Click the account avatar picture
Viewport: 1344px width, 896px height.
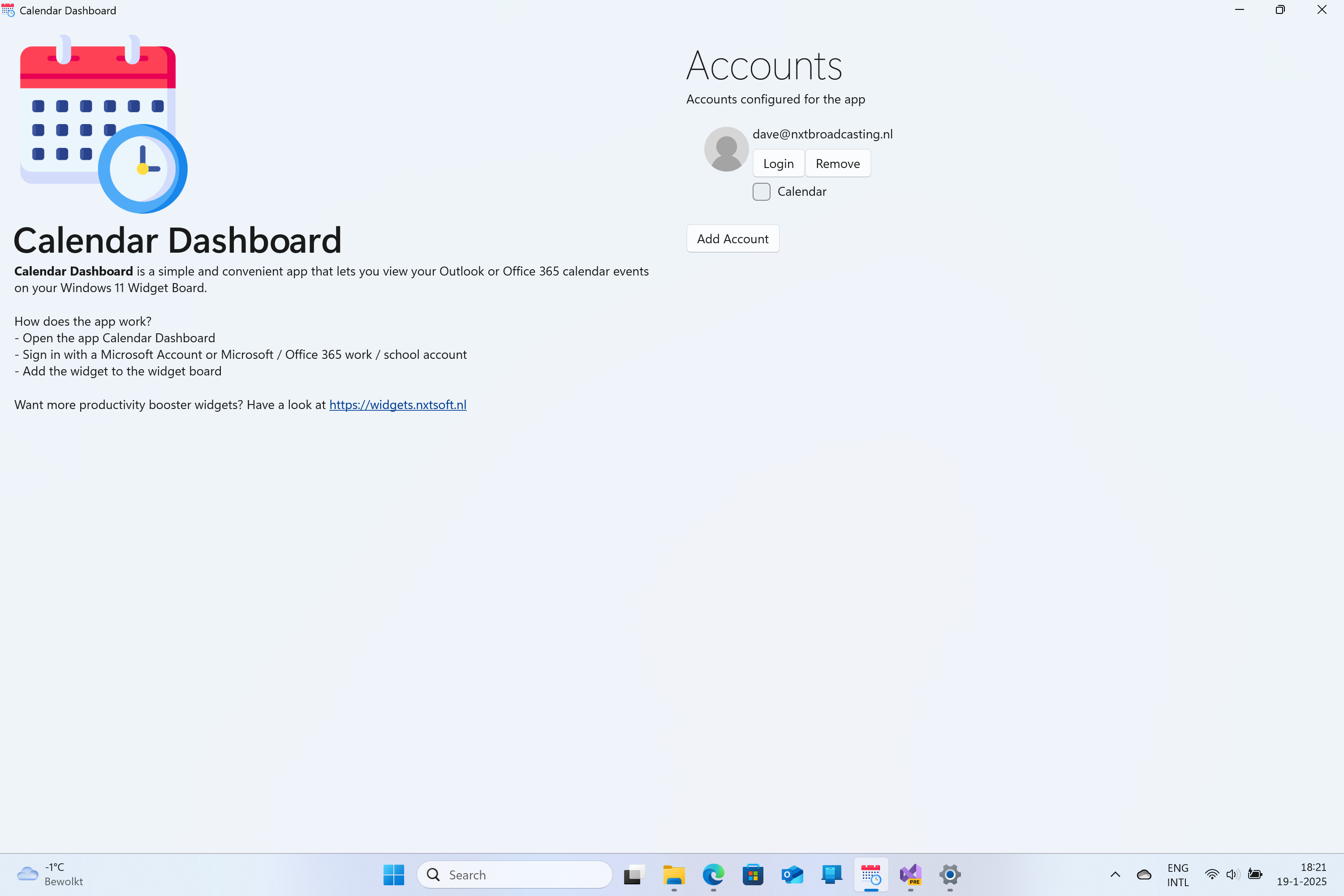(726, 149)
